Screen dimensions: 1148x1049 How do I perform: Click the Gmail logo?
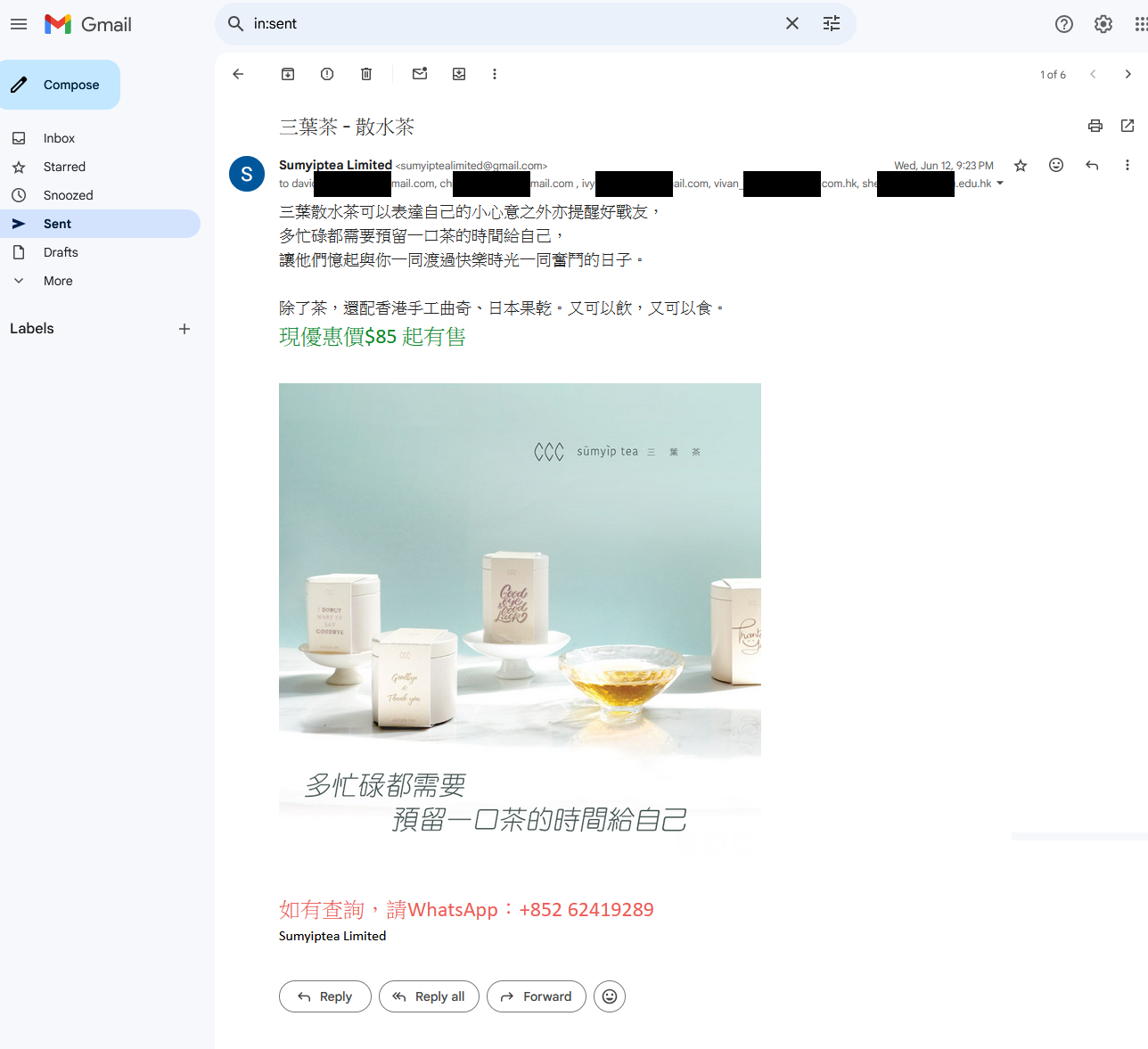point(88,24)
